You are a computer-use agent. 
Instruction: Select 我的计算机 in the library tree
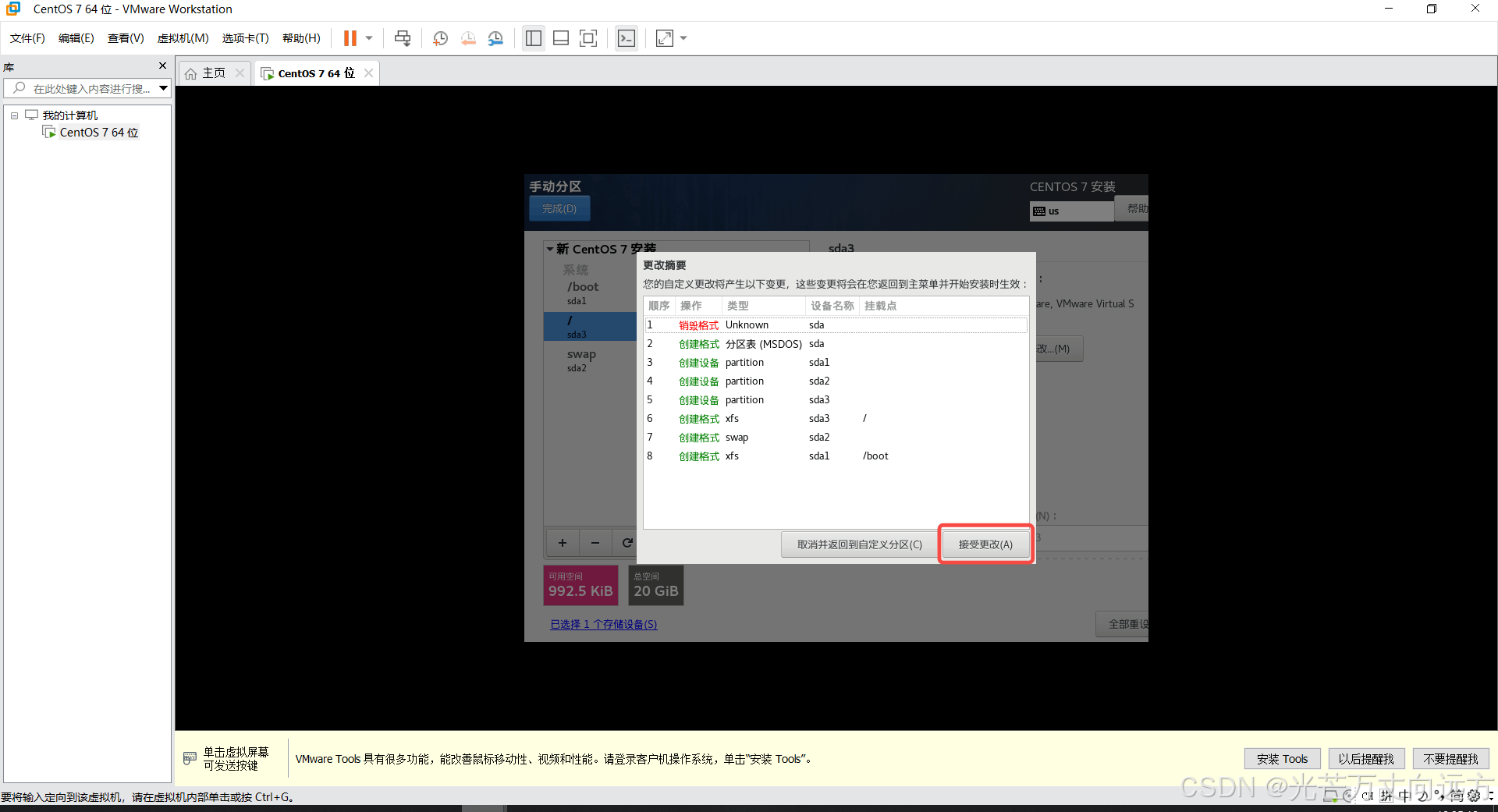70,115
